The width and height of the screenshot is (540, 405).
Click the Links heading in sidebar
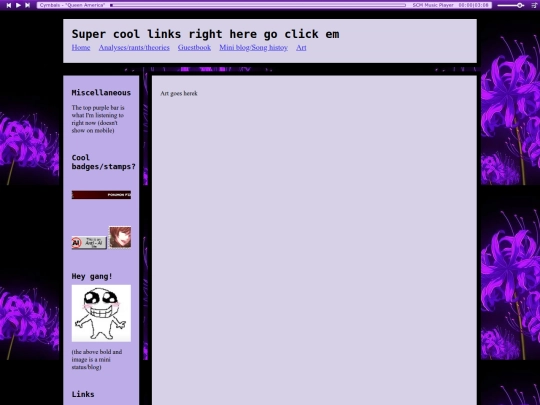pos(83,394)
